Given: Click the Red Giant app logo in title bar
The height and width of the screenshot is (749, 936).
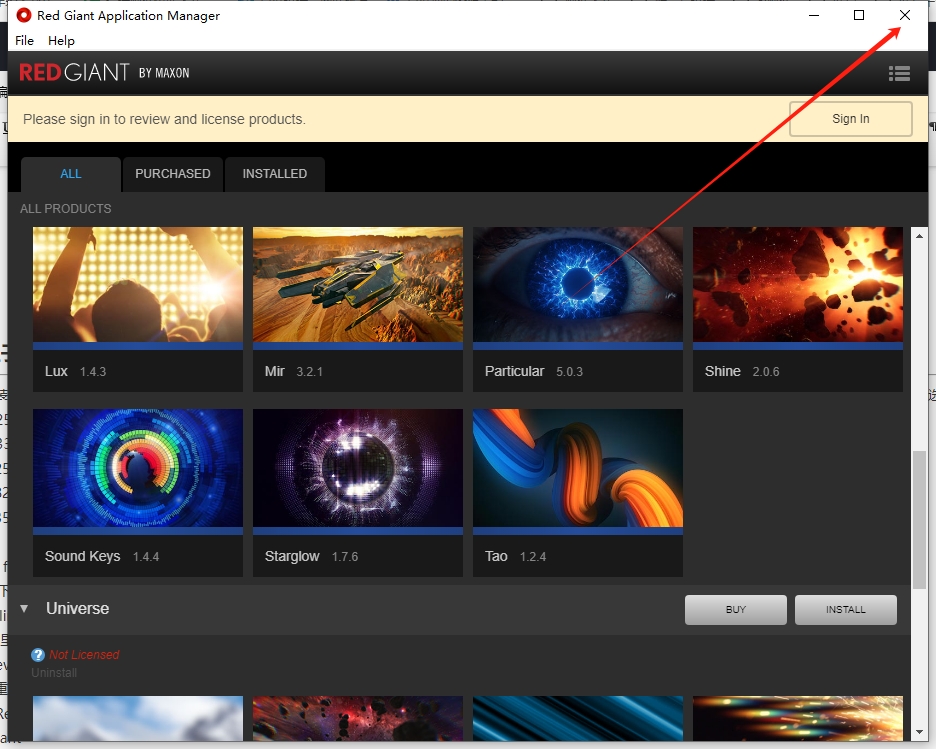Looking at the screenshot, I should coord(23,16).
